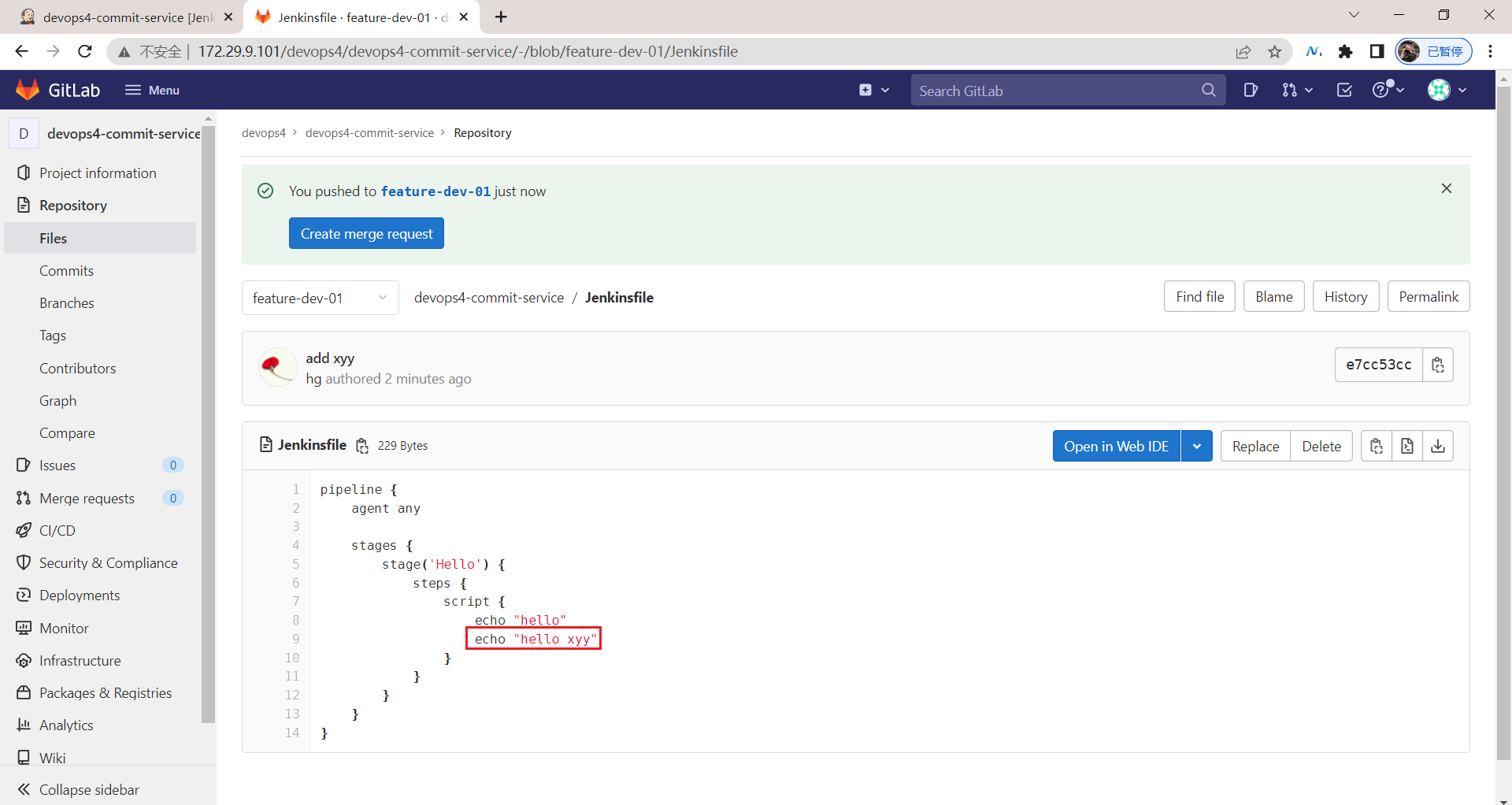Open the user avatar menu

[1447, 90]
